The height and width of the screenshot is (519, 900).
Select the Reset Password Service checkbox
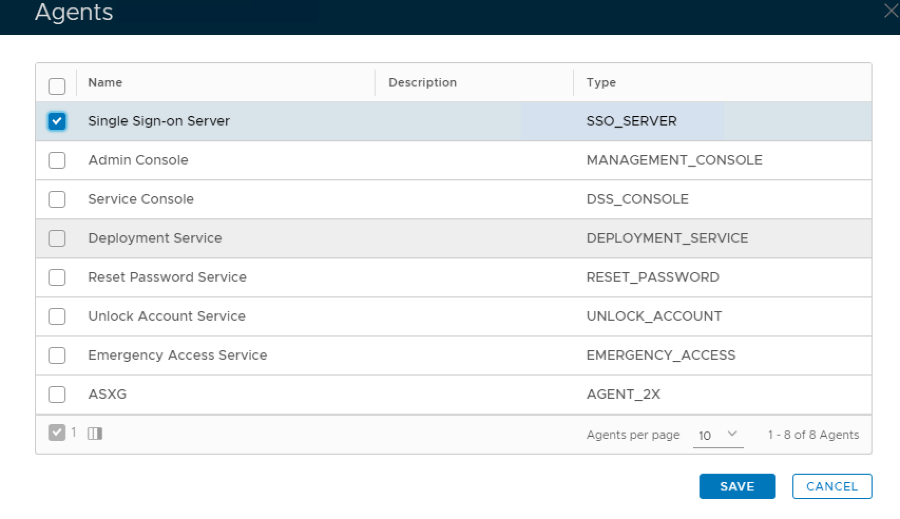[x=57, y=277]
